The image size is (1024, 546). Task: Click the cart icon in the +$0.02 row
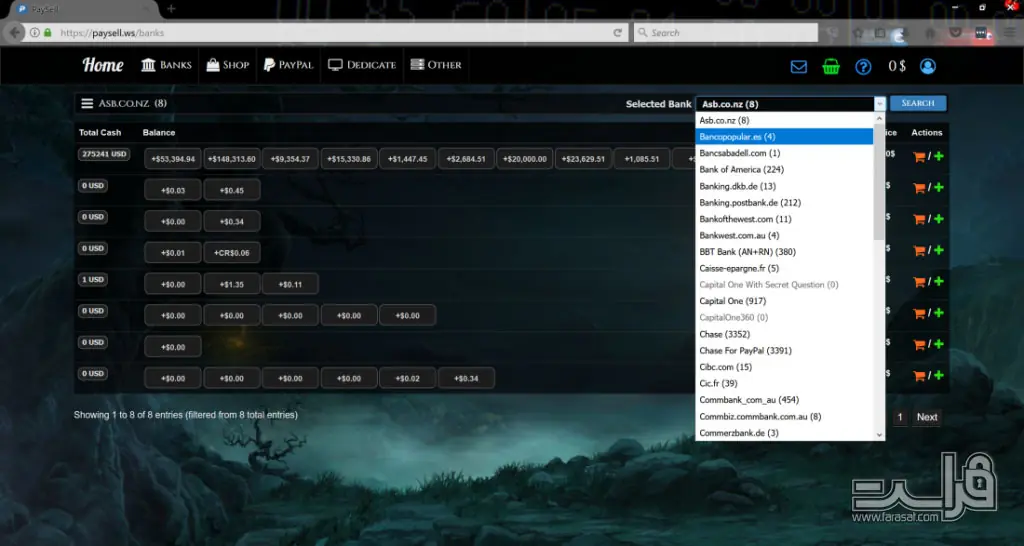919,376
